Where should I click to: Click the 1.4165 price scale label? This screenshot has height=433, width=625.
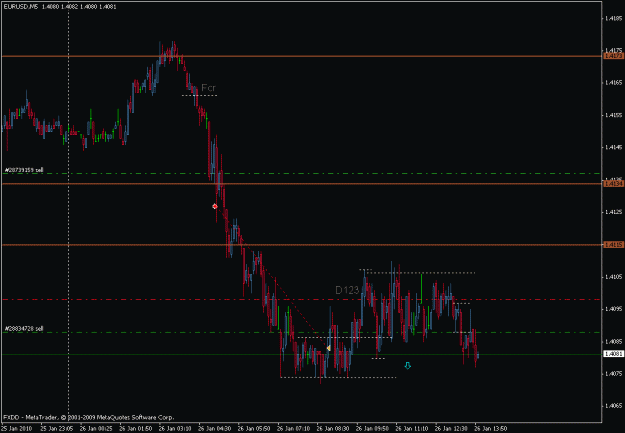[614, 83]
